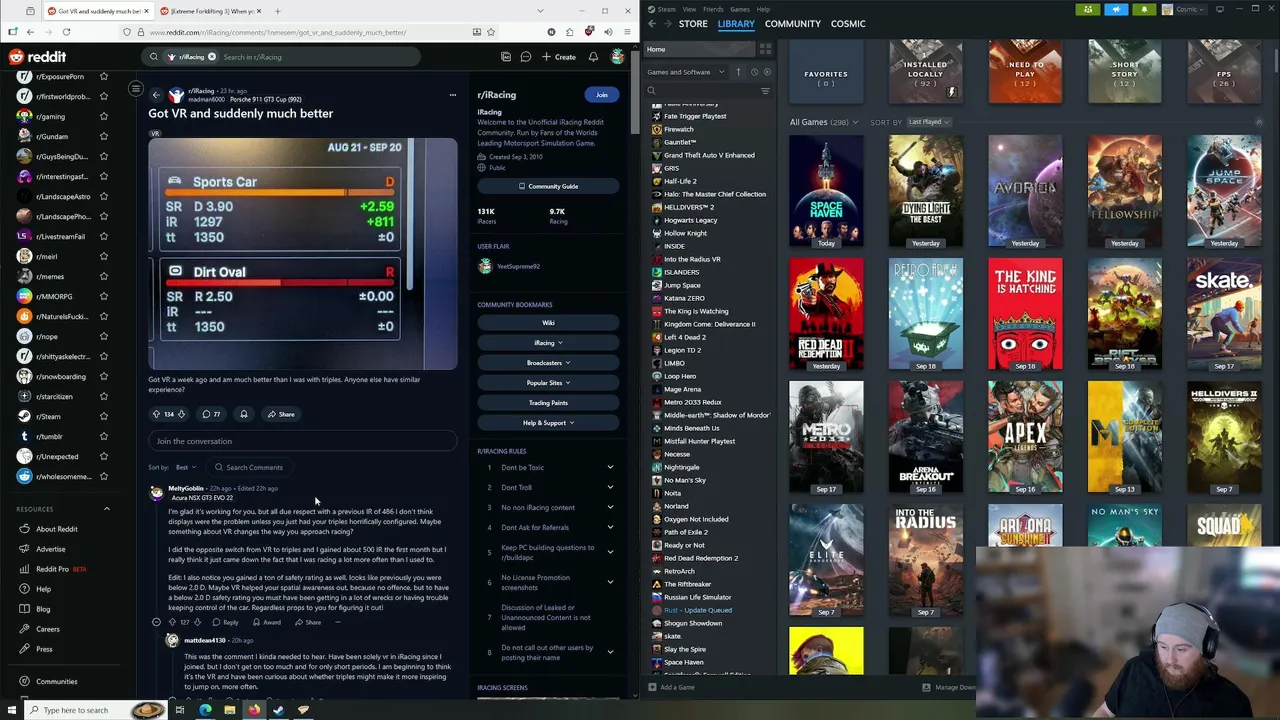Join r/iRacing community

[601, 95]
